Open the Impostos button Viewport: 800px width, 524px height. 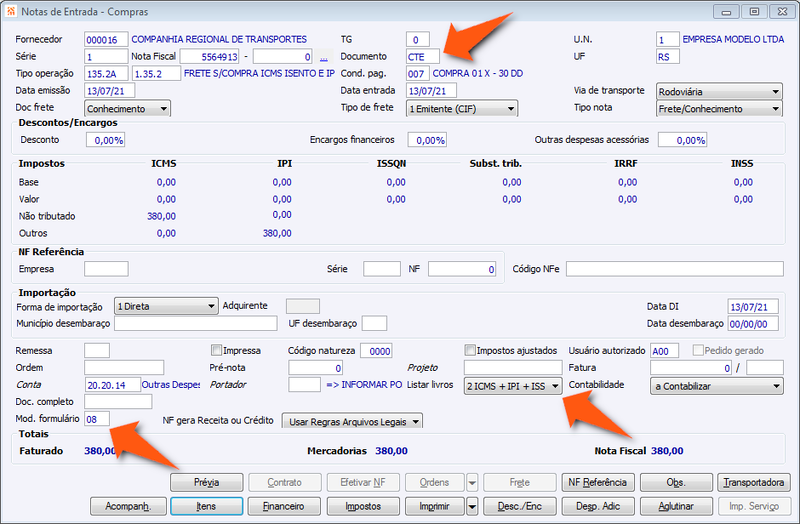click(363, 506)
